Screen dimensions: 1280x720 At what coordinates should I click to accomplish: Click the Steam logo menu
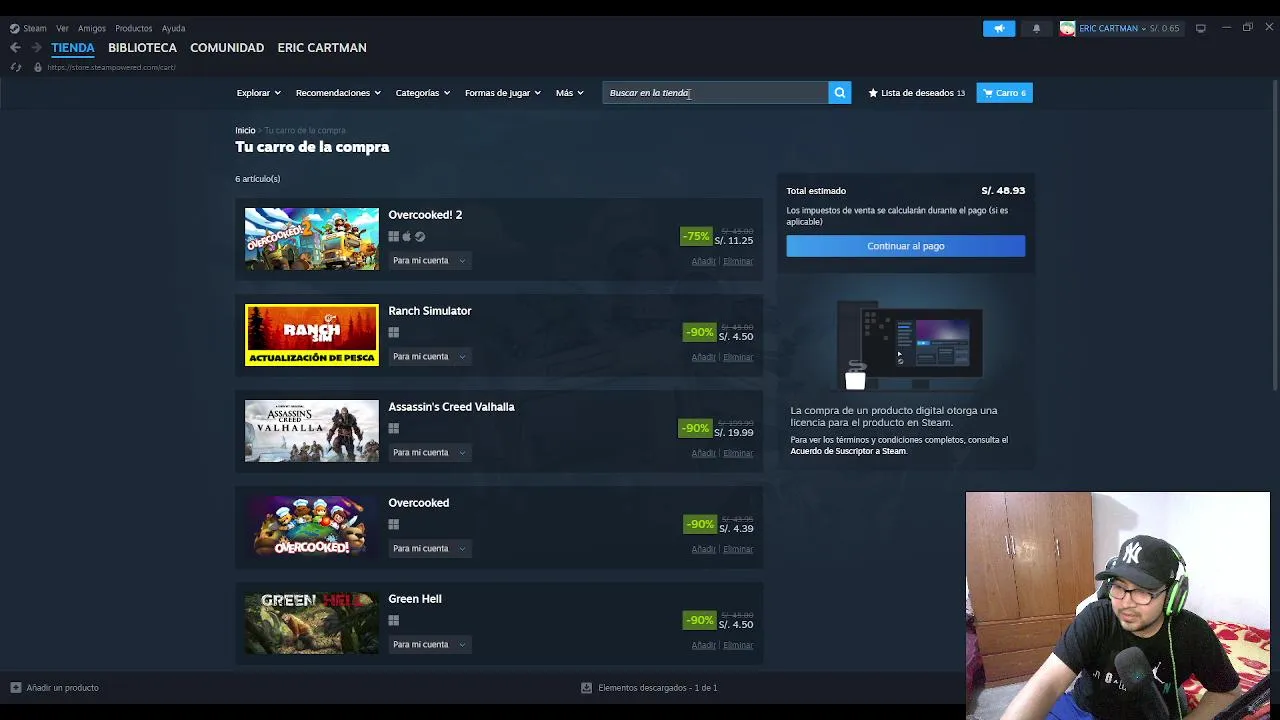28,28
